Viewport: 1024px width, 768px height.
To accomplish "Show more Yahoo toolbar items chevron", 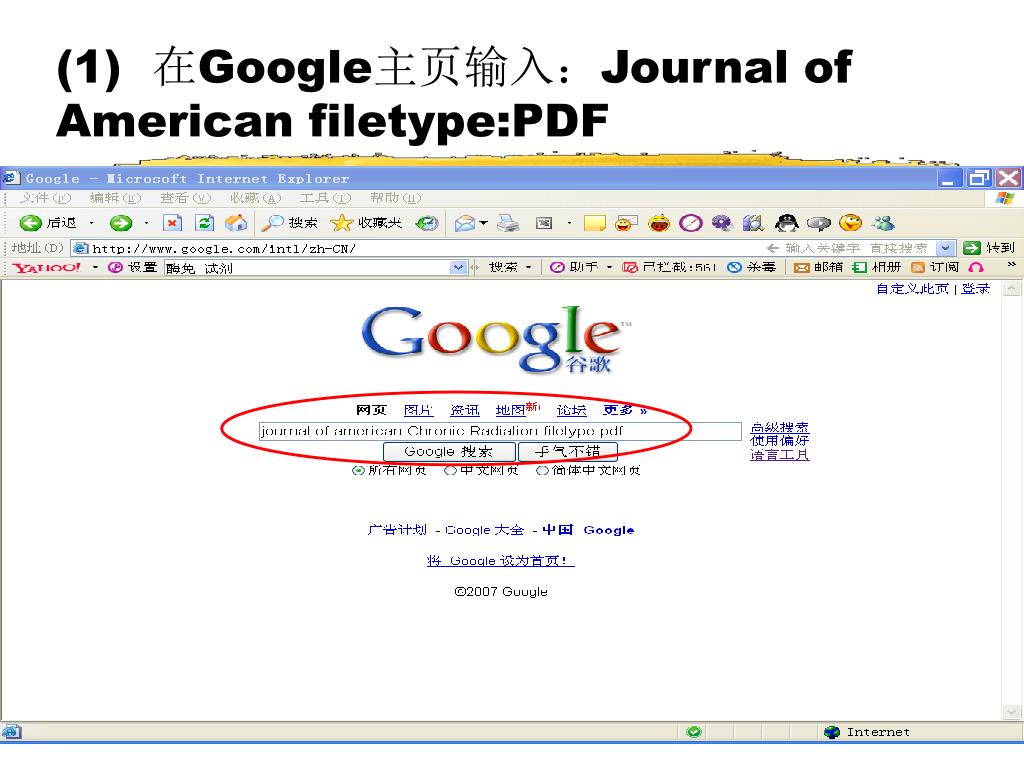I will [x=1012, y=265].
